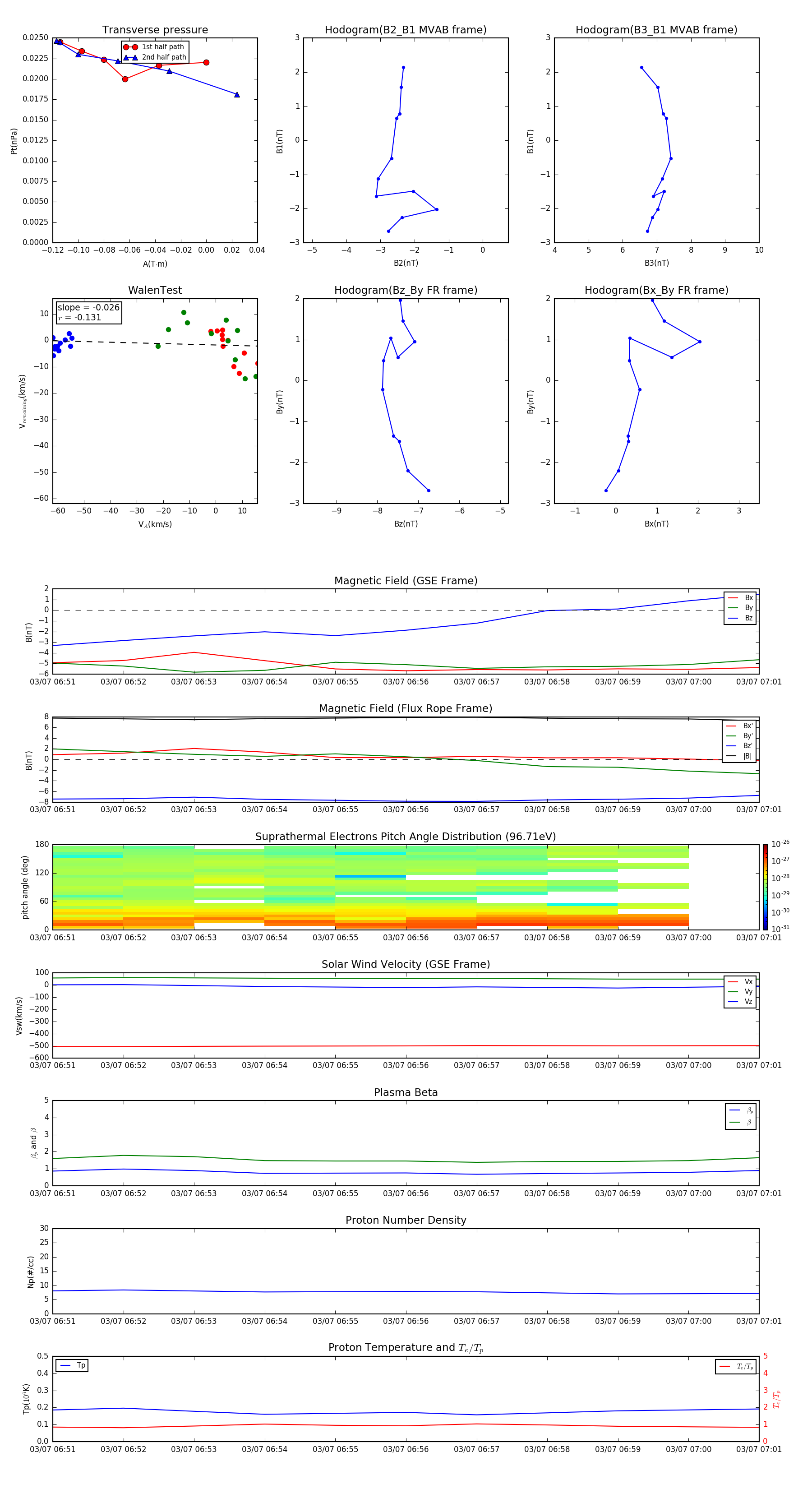Click the 'B3(nT)' x-axis label
The image size is (812, 1489).
tap(656, 263)
